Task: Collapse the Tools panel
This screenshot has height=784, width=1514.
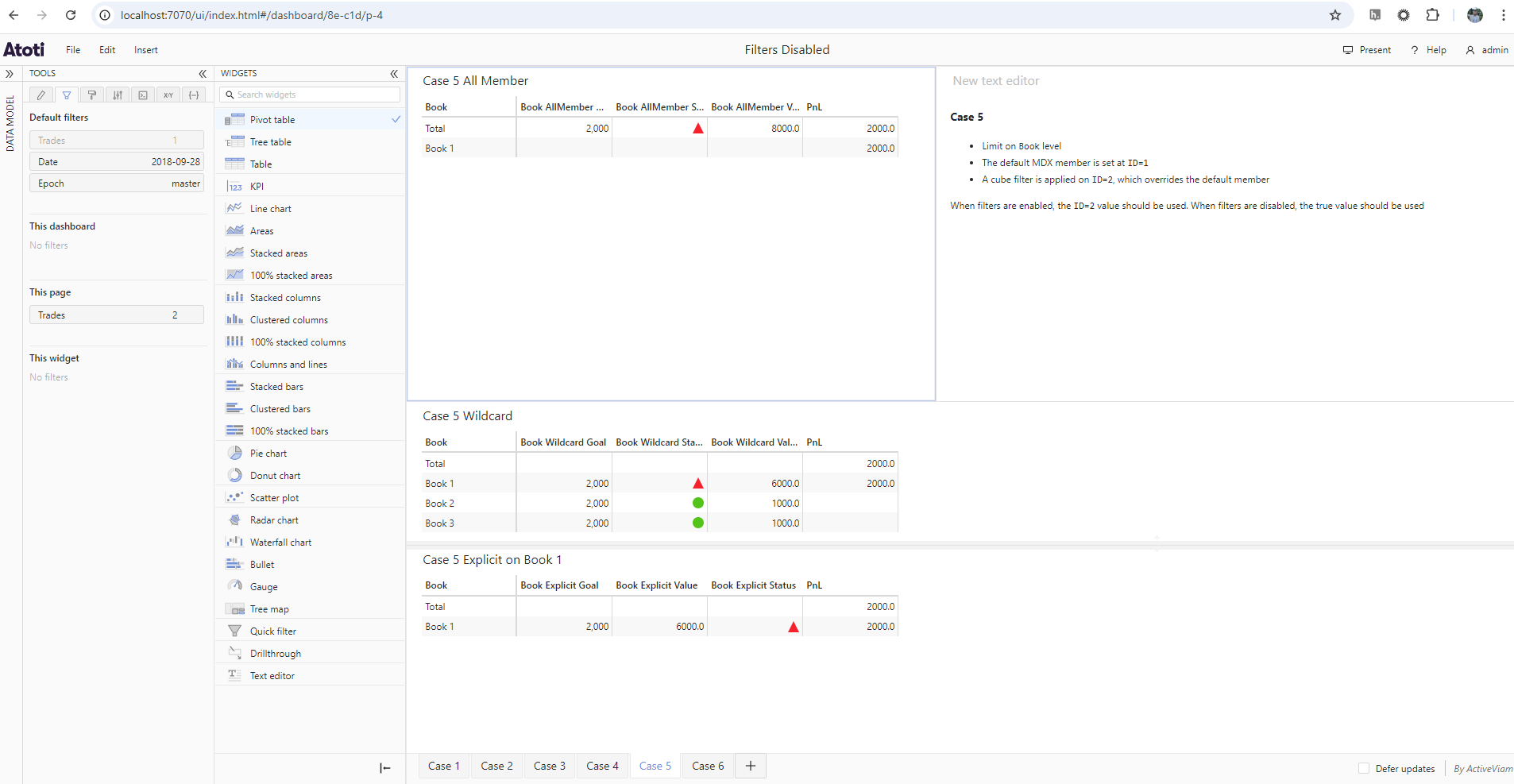Action: (x=203, y=73)
